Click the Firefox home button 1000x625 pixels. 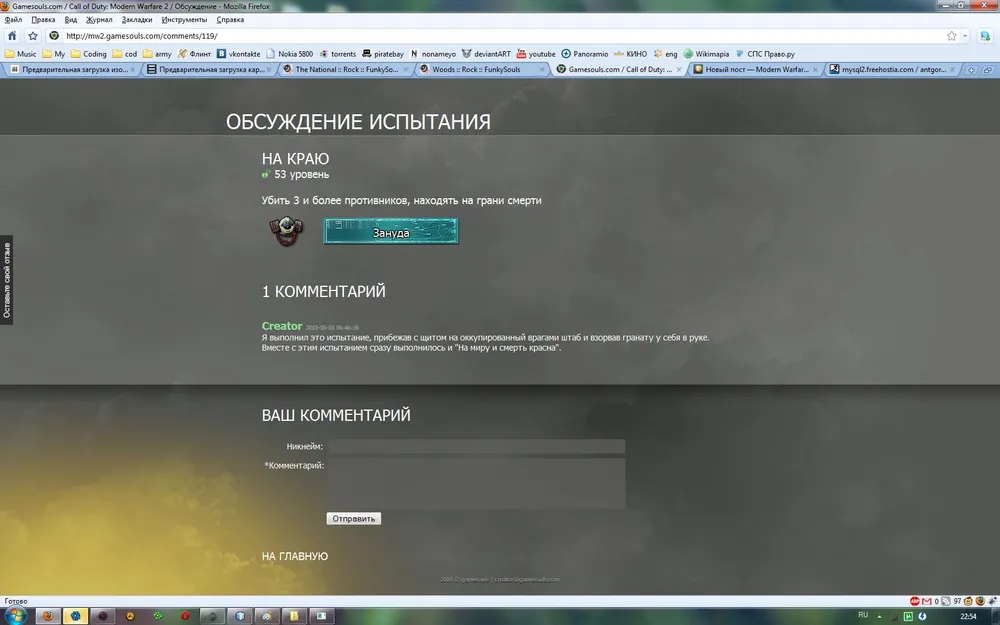pos(11,36)
